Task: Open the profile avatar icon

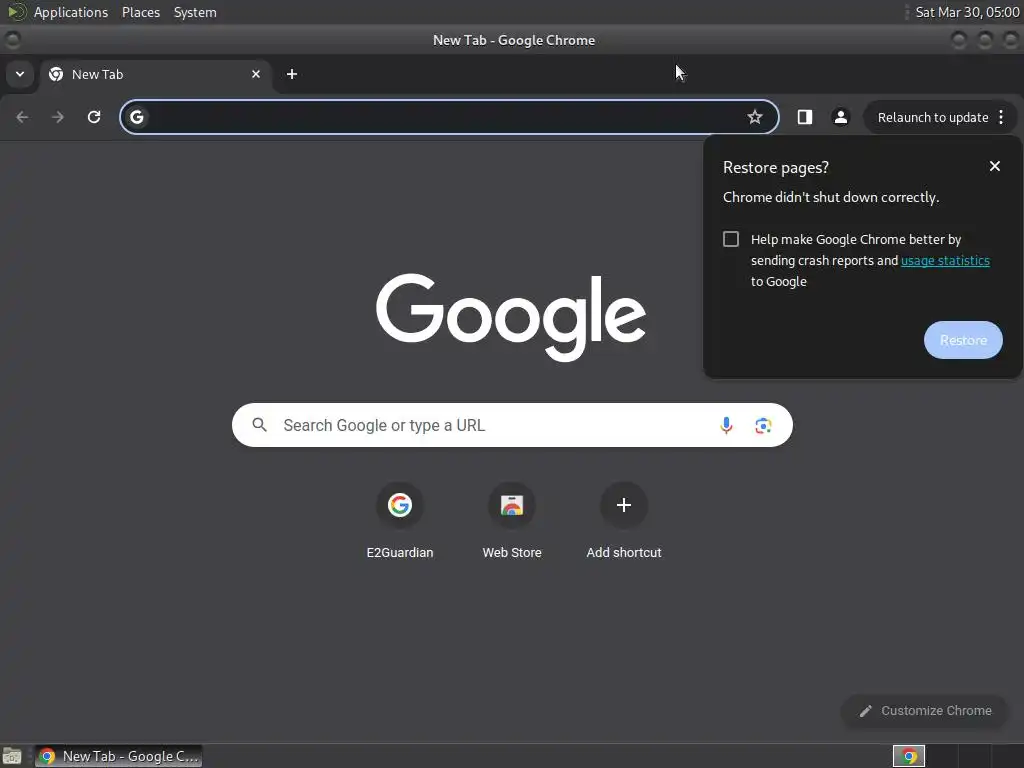Action: click(840, 117)
